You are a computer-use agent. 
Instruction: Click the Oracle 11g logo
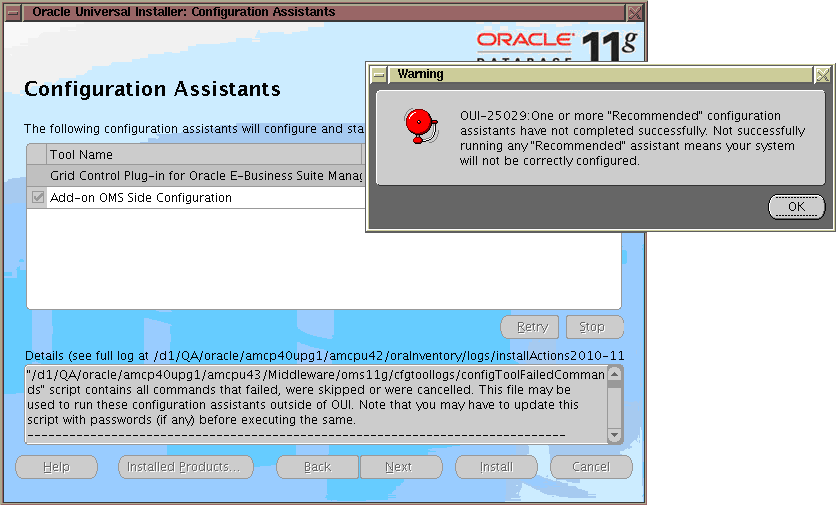click(557, 47)
